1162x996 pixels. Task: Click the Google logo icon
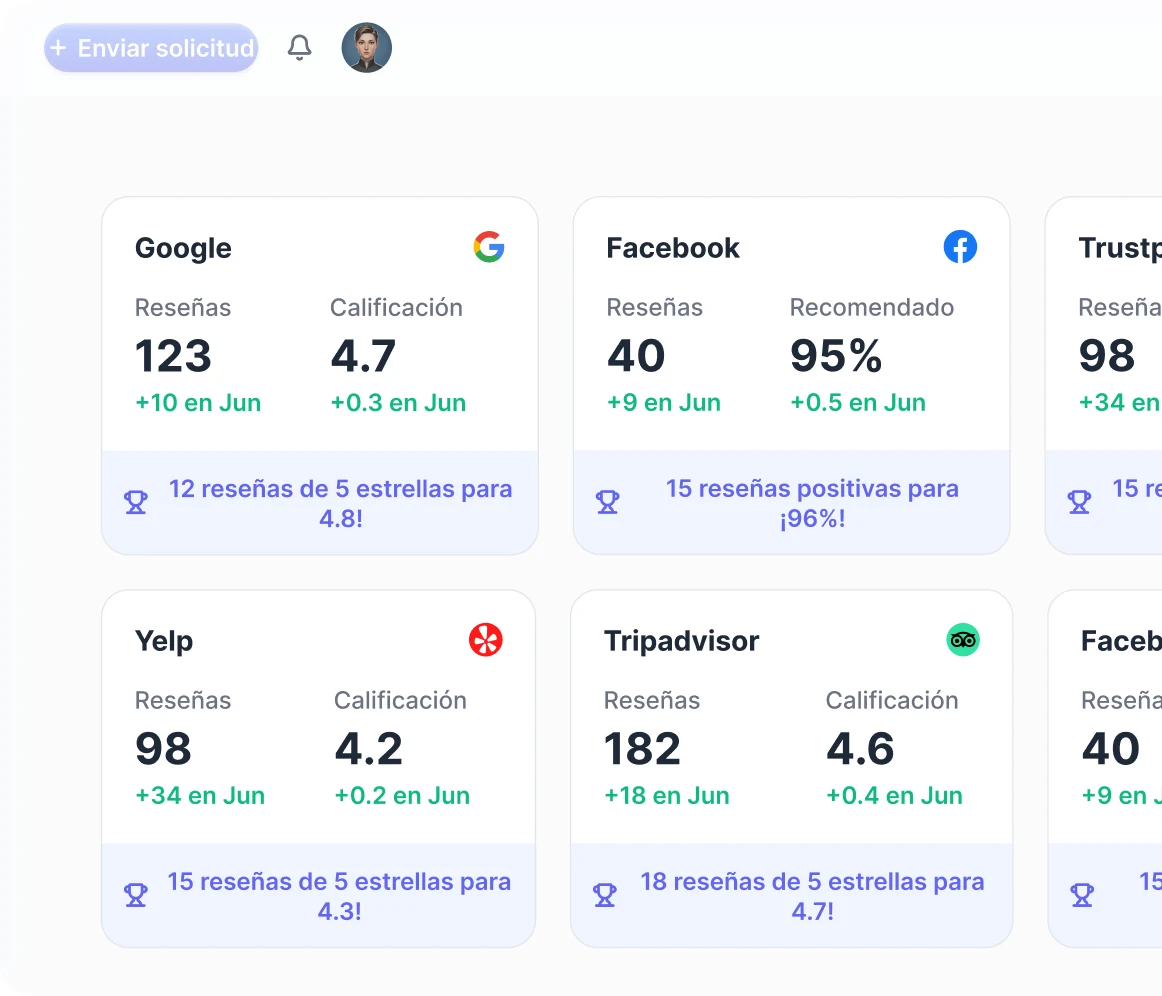489,247
